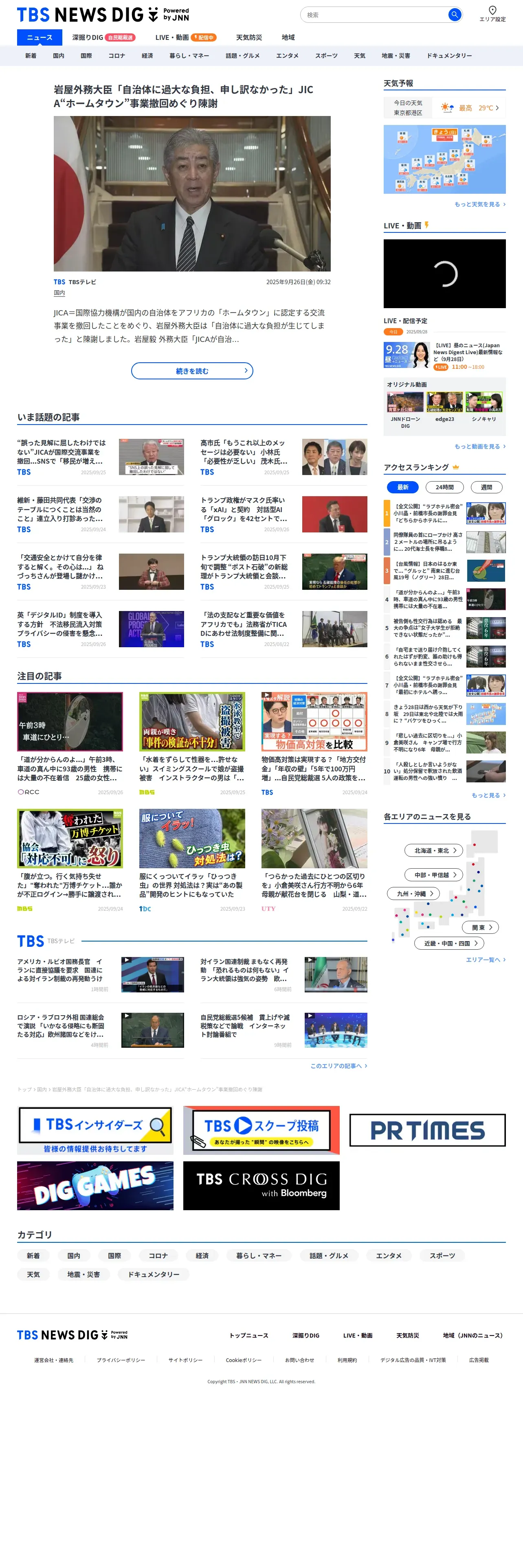
Task: Click the 国内 category tag under headline
Action: click(x=59, y=293)
